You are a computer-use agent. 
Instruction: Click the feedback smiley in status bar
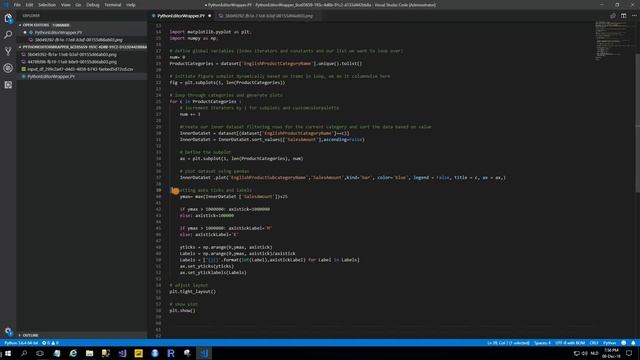coord(623,343)
